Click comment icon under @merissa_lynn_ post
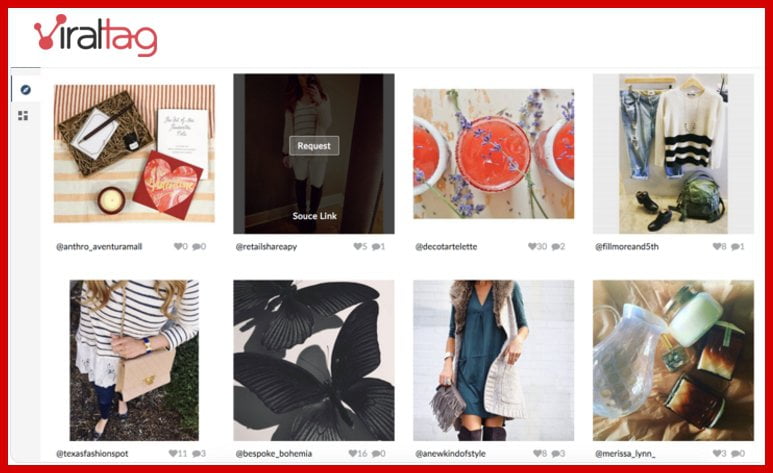The width and height of the screenshot is (773, 473). click(735, 453)
